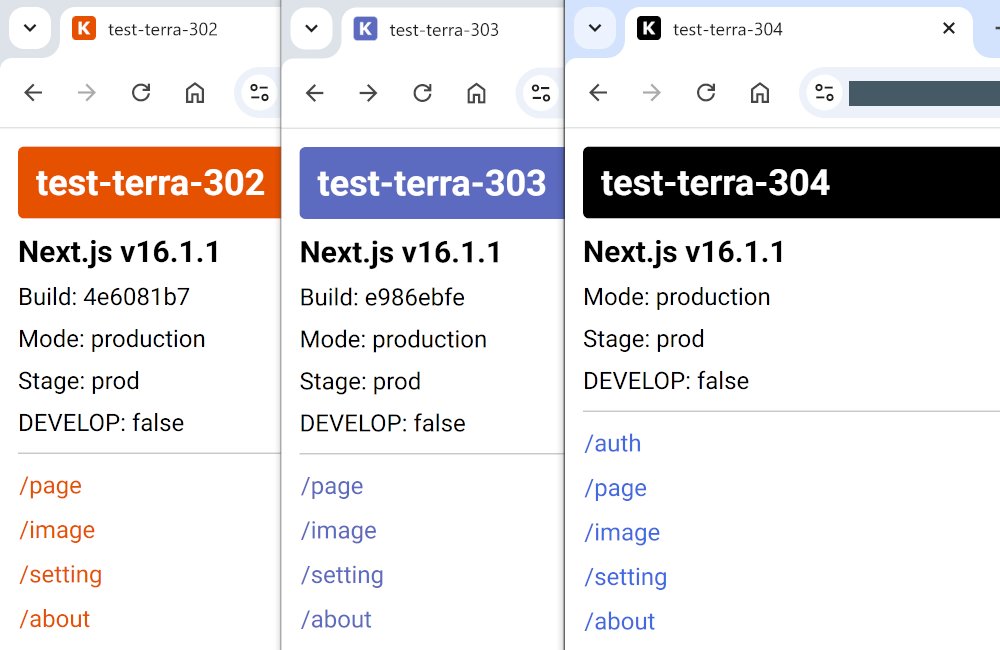Click 'DEVELOP: false' in test-terra-303 window

[x=383, y=424]
